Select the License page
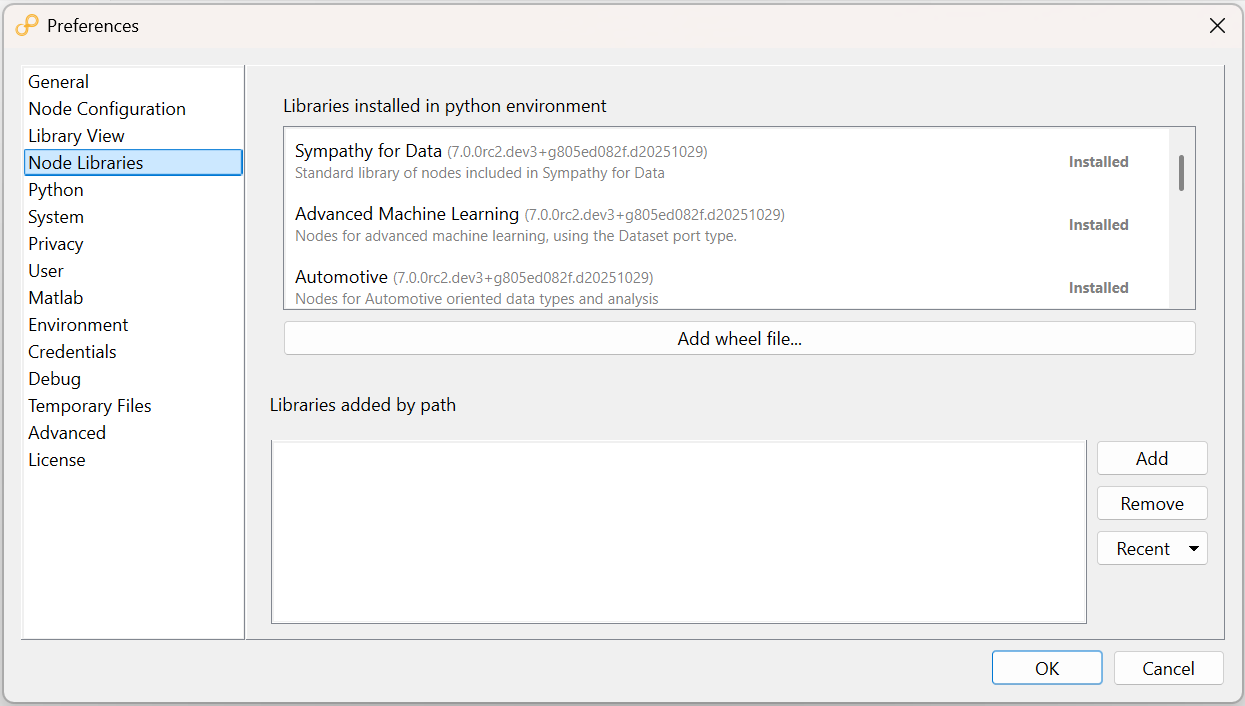 pyautogui.click(x=57, y=459)
